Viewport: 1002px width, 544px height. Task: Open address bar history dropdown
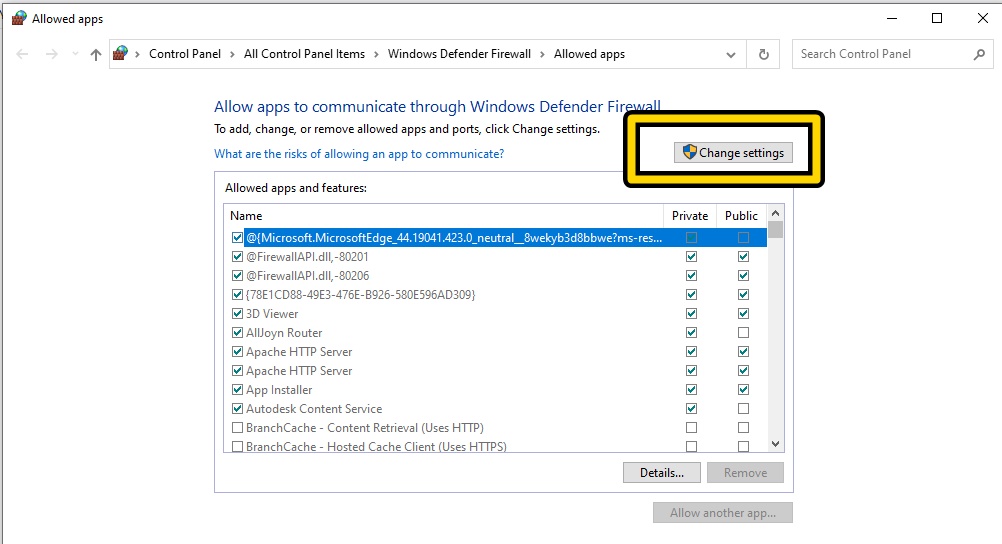731,54
